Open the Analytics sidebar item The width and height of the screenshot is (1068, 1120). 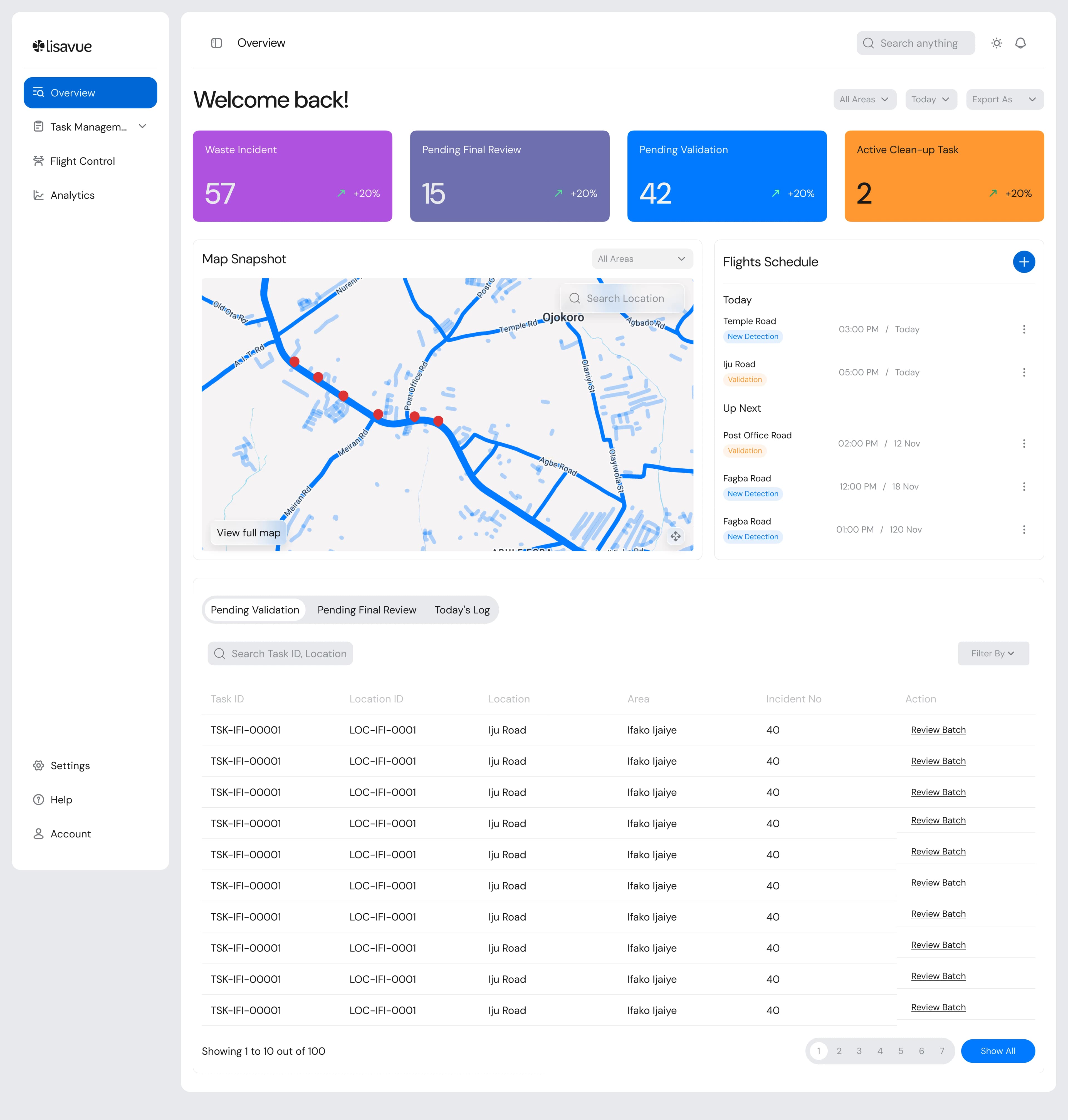pos(72,195)
